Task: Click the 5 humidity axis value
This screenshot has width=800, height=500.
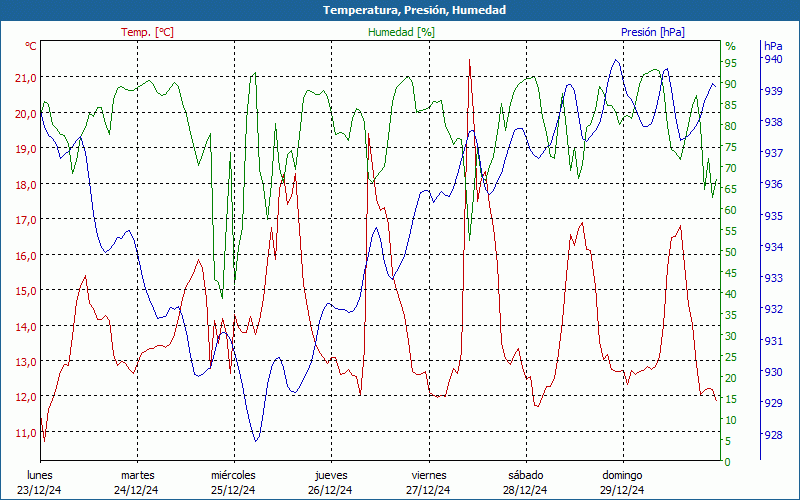Action: tap(728, 441)
